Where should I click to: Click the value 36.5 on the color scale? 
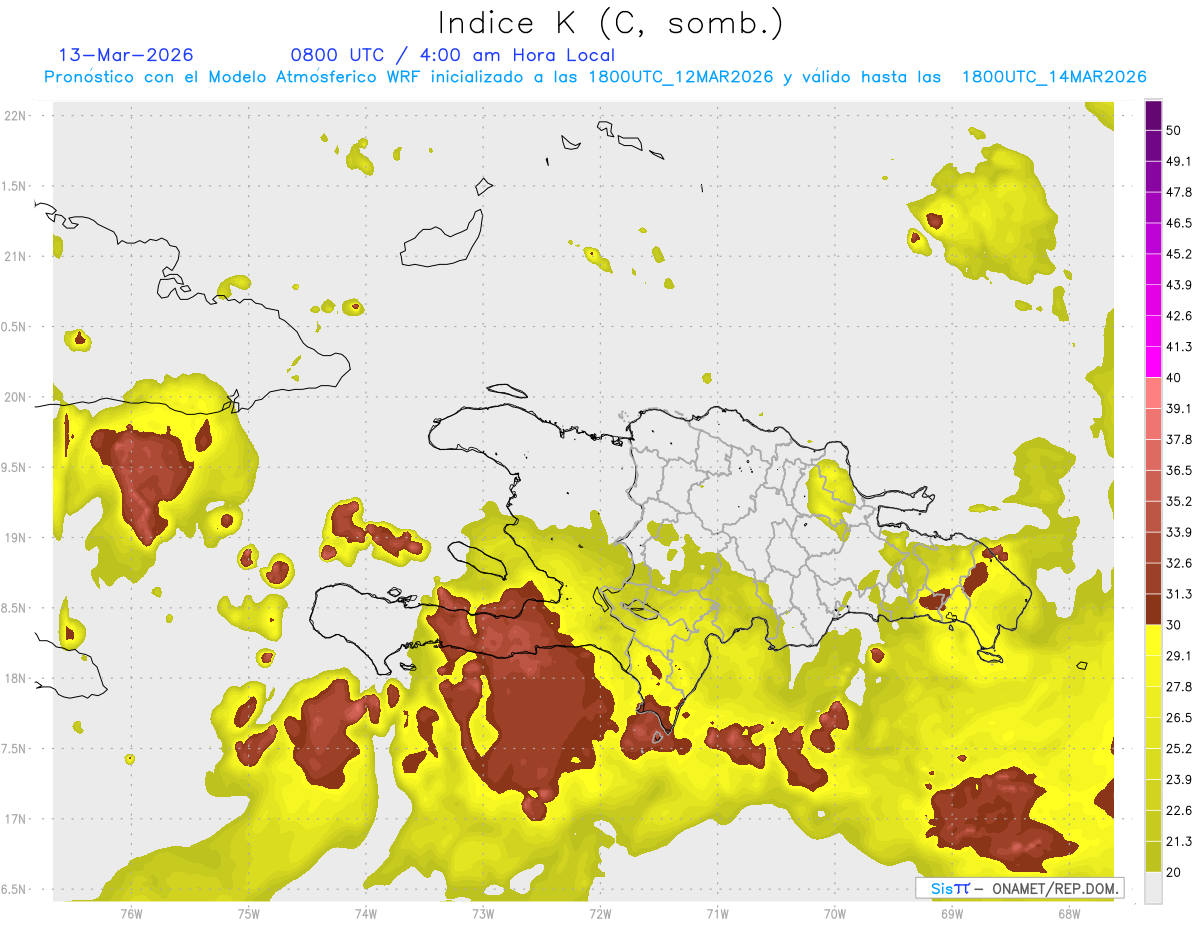pos(1179,470)
